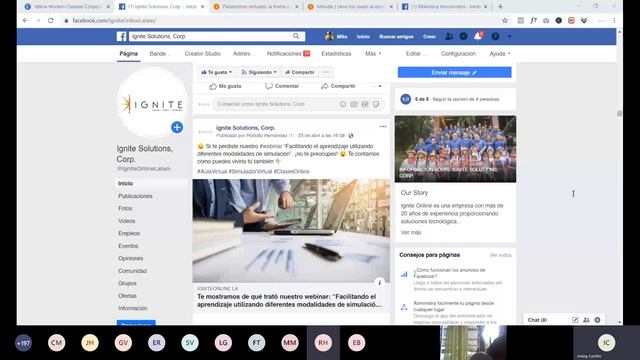Click the info icon on the post image
The width and height of the screenshot is (640, 360).
tap(380, 282)
